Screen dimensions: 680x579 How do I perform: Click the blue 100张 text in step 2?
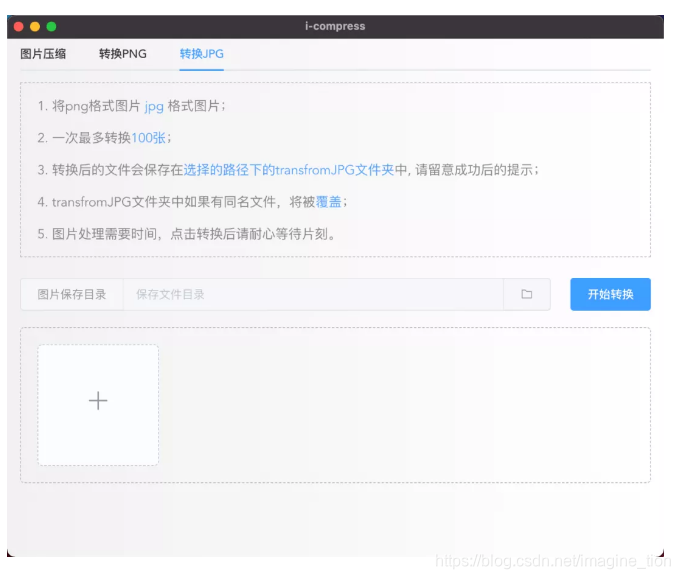point(148,138)
